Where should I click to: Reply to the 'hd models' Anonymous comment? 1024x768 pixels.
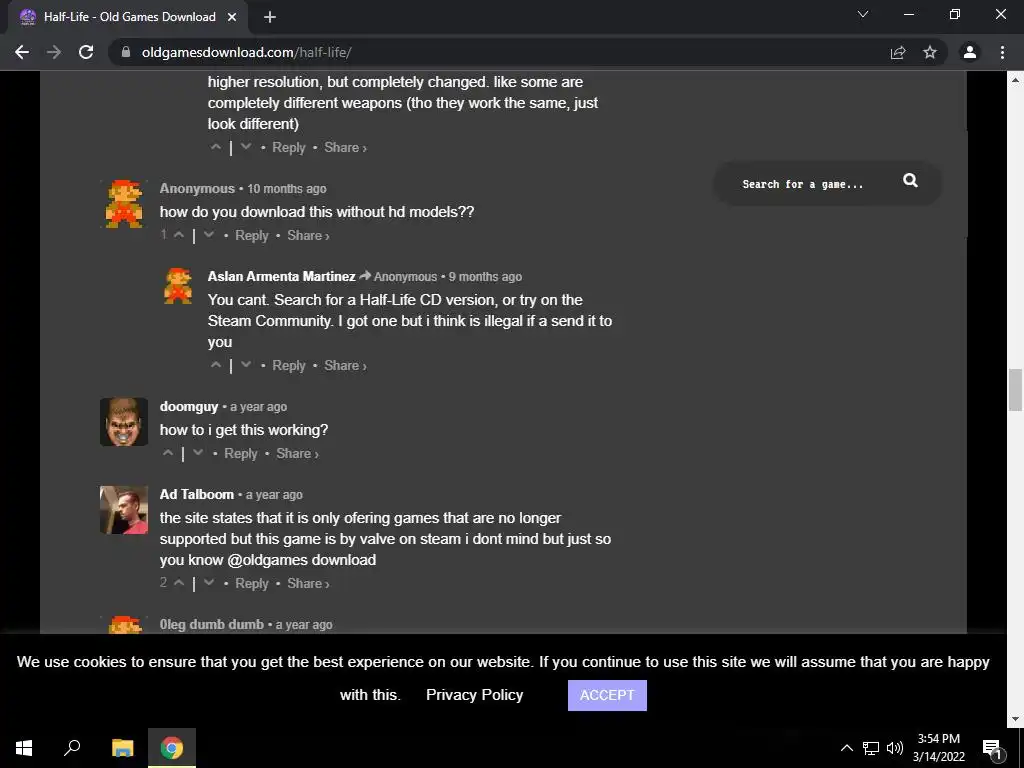tap(251, 235)
